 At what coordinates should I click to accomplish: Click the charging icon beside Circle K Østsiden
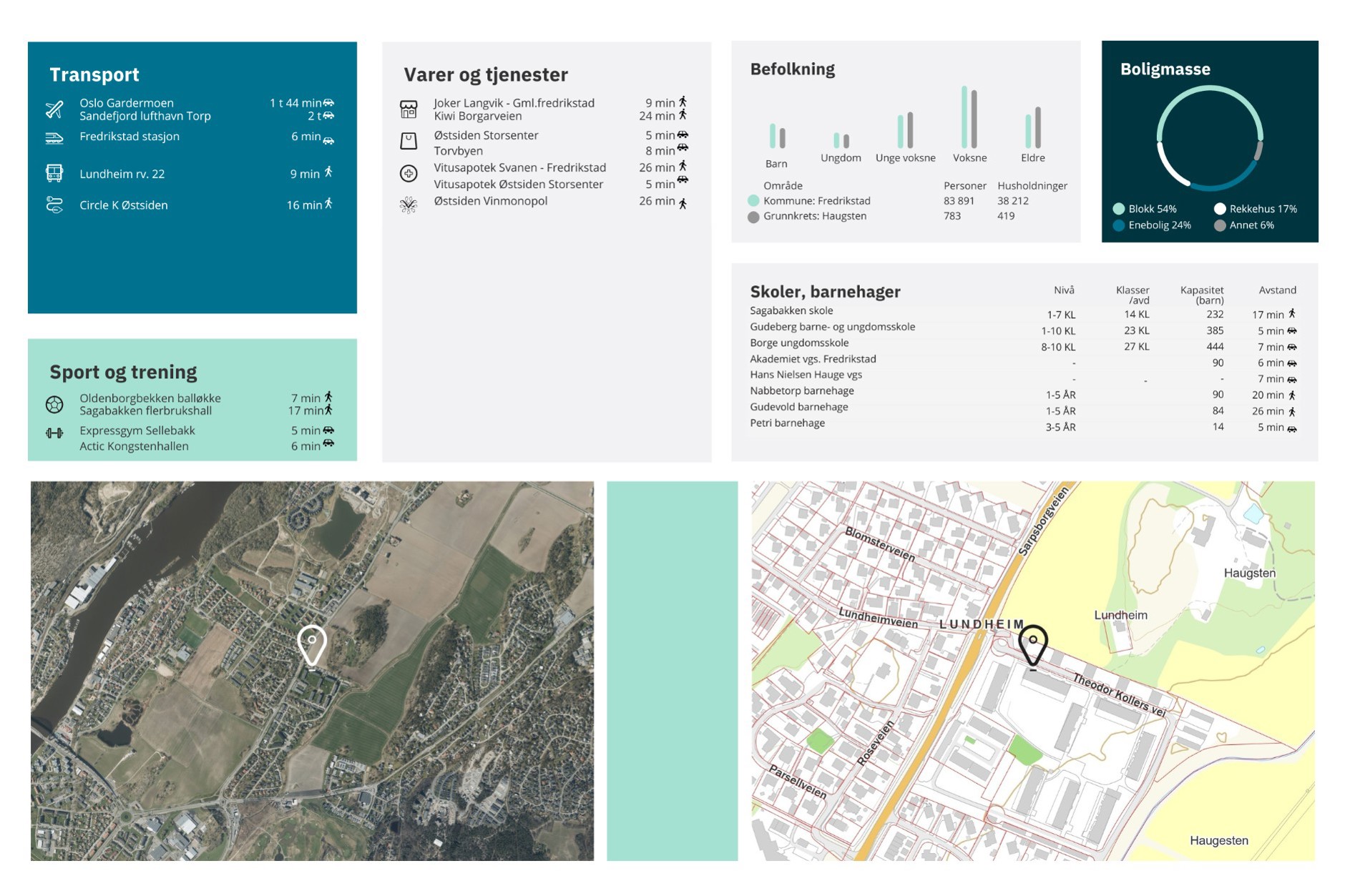pyautogui.click(x=54, y=205)
